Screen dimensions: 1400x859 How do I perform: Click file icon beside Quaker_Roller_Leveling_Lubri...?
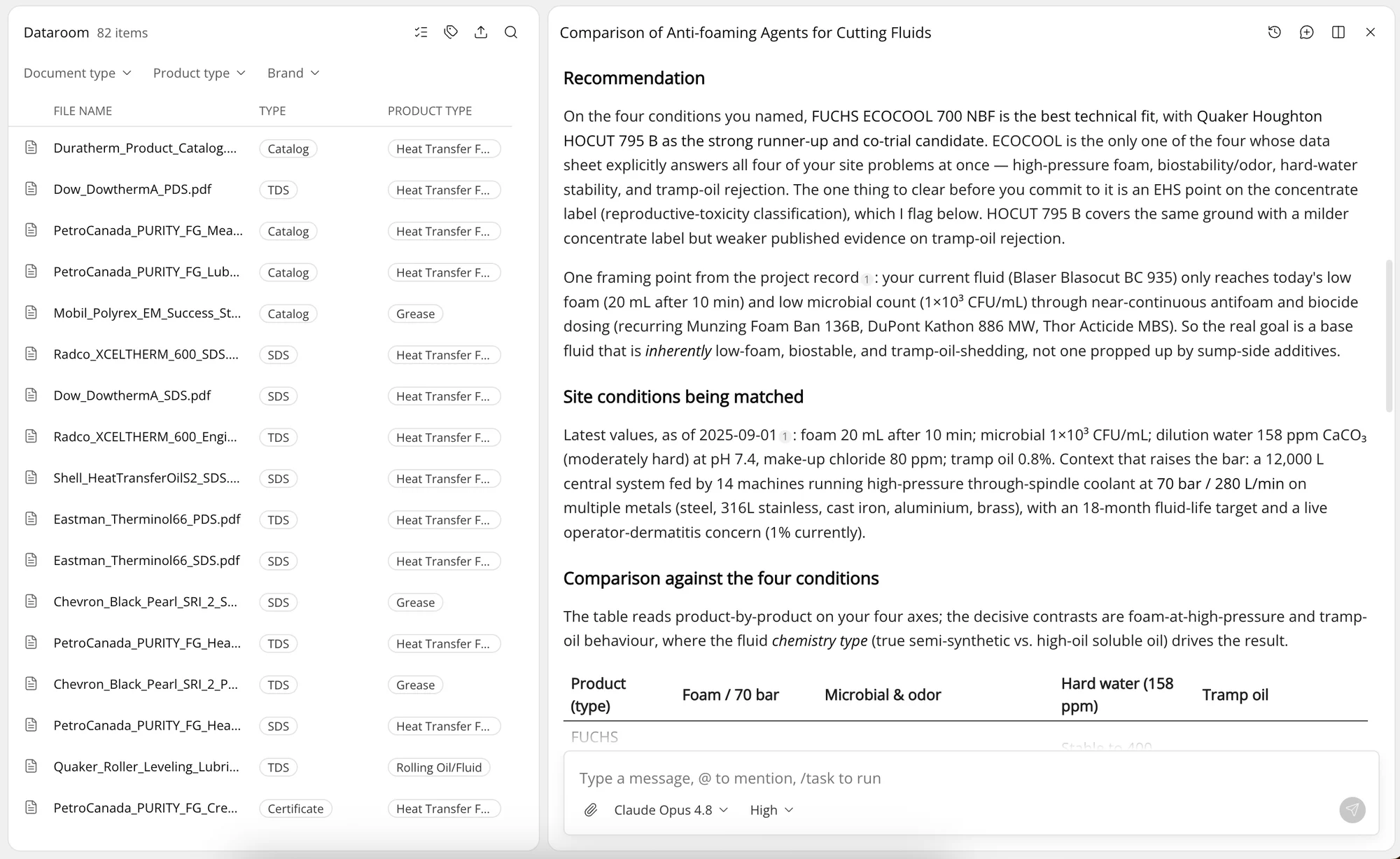pos(31,767)
